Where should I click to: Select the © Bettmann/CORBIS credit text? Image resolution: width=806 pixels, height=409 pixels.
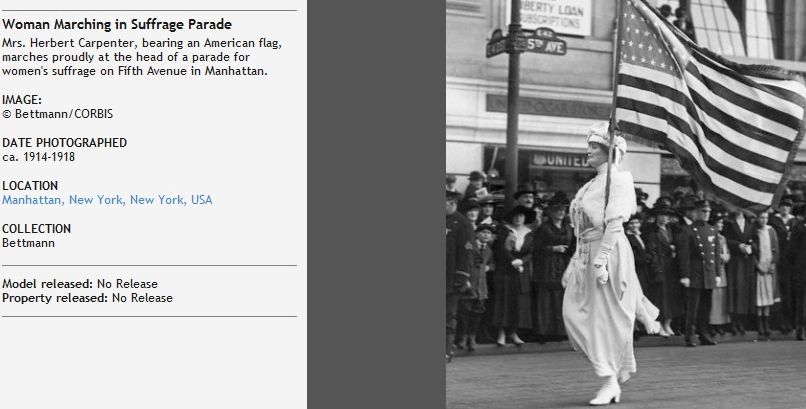coord(57,114)
